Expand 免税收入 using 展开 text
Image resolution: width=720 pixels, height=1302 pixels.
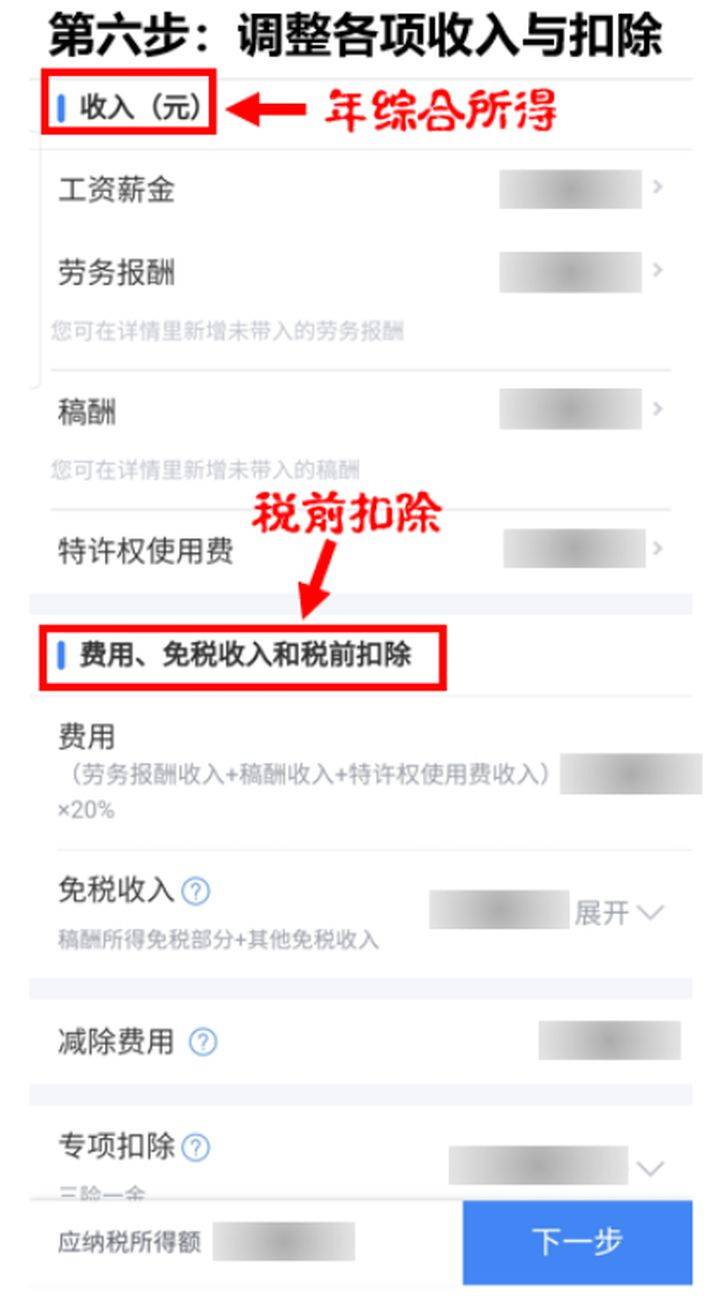(602, 912)
